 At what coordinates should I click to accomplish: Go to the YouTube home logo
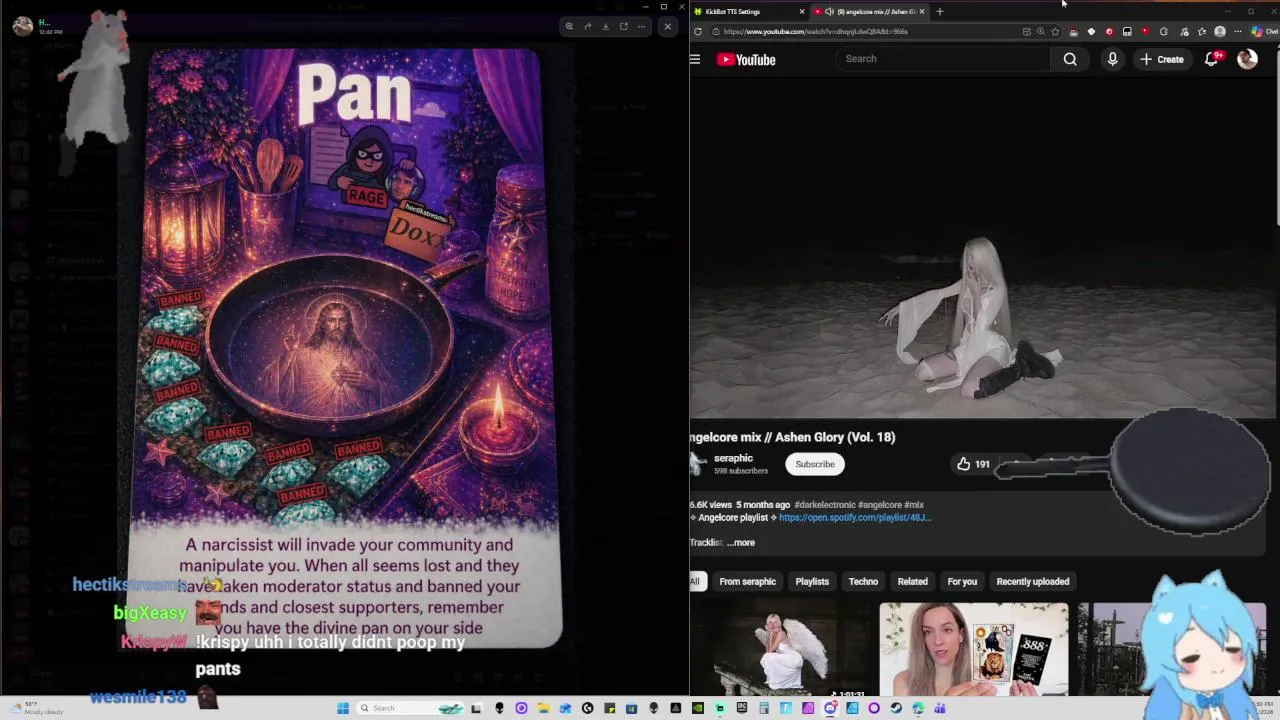coord(746,59)
